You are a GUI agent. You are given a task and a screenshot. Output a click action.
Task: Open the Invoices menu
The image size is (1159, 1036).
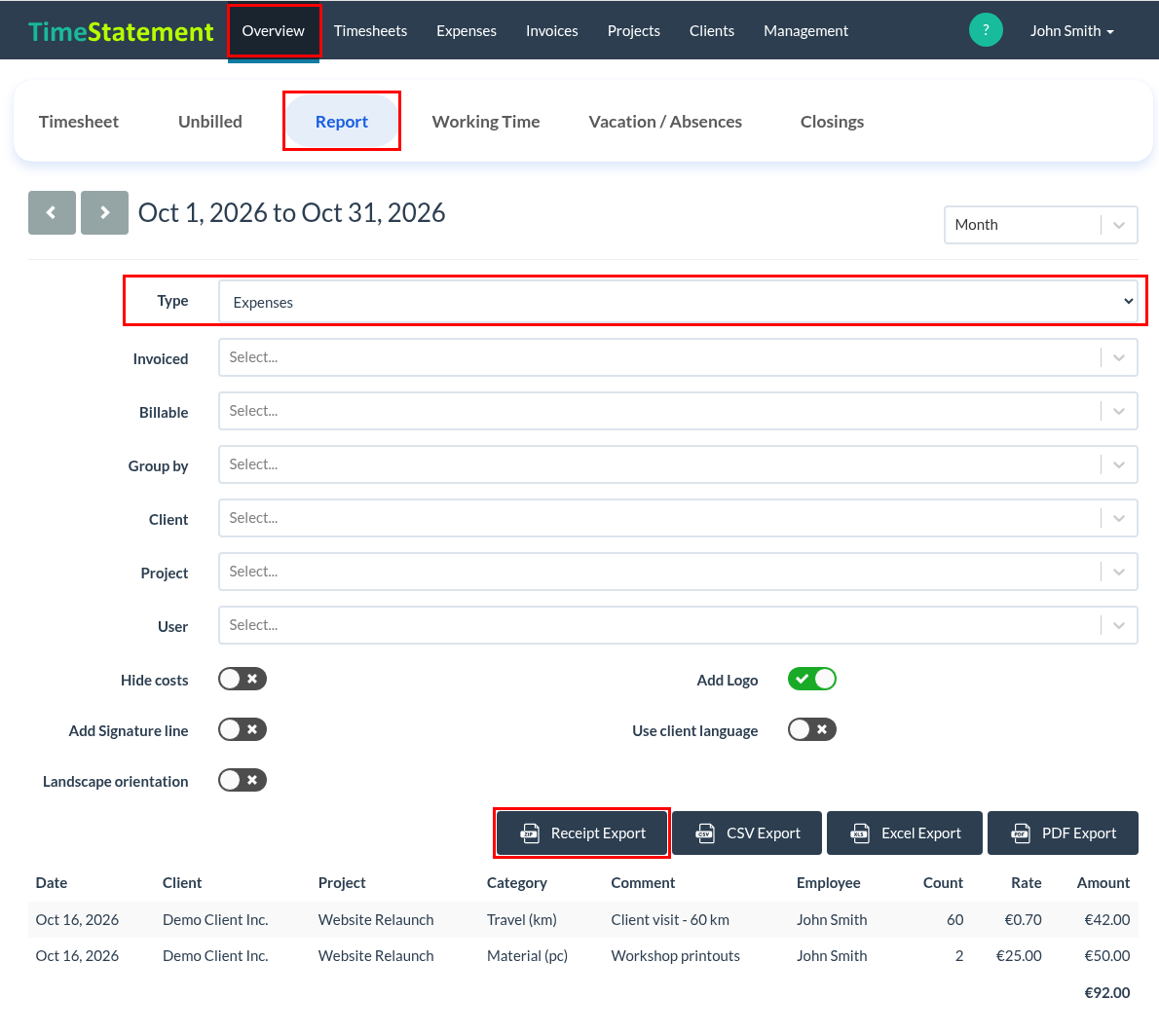pyautogui.click(x=551, y=30)
